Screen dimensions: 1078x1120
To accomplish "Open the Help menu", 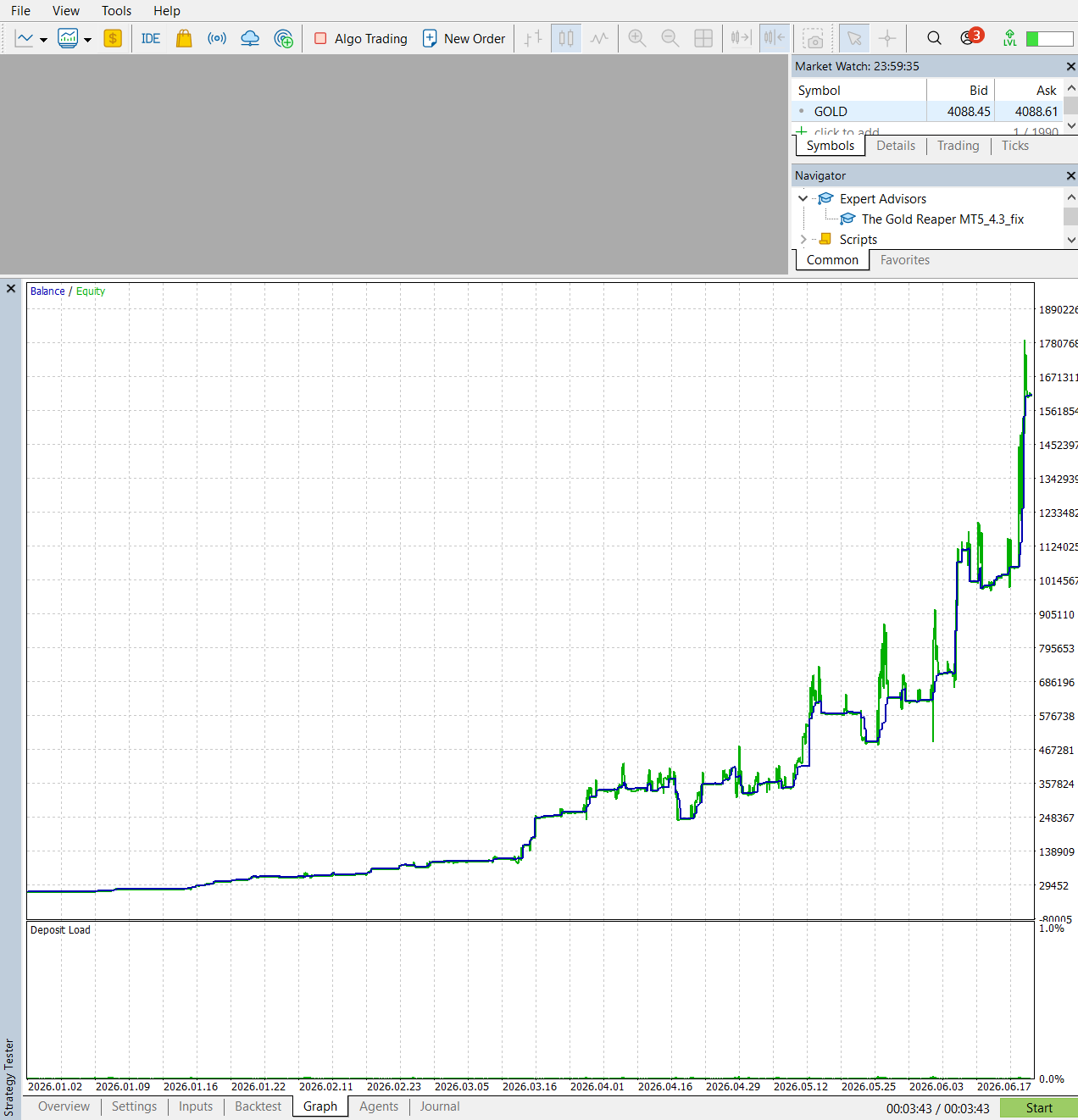I will pos(167,11).
